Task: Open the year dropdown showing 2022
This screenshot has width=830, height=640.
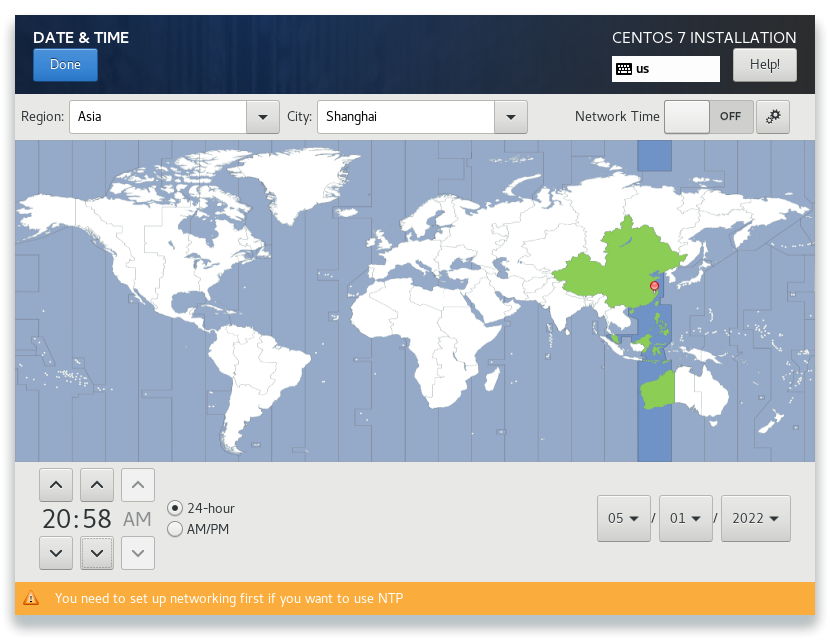Action: point(755,518)
